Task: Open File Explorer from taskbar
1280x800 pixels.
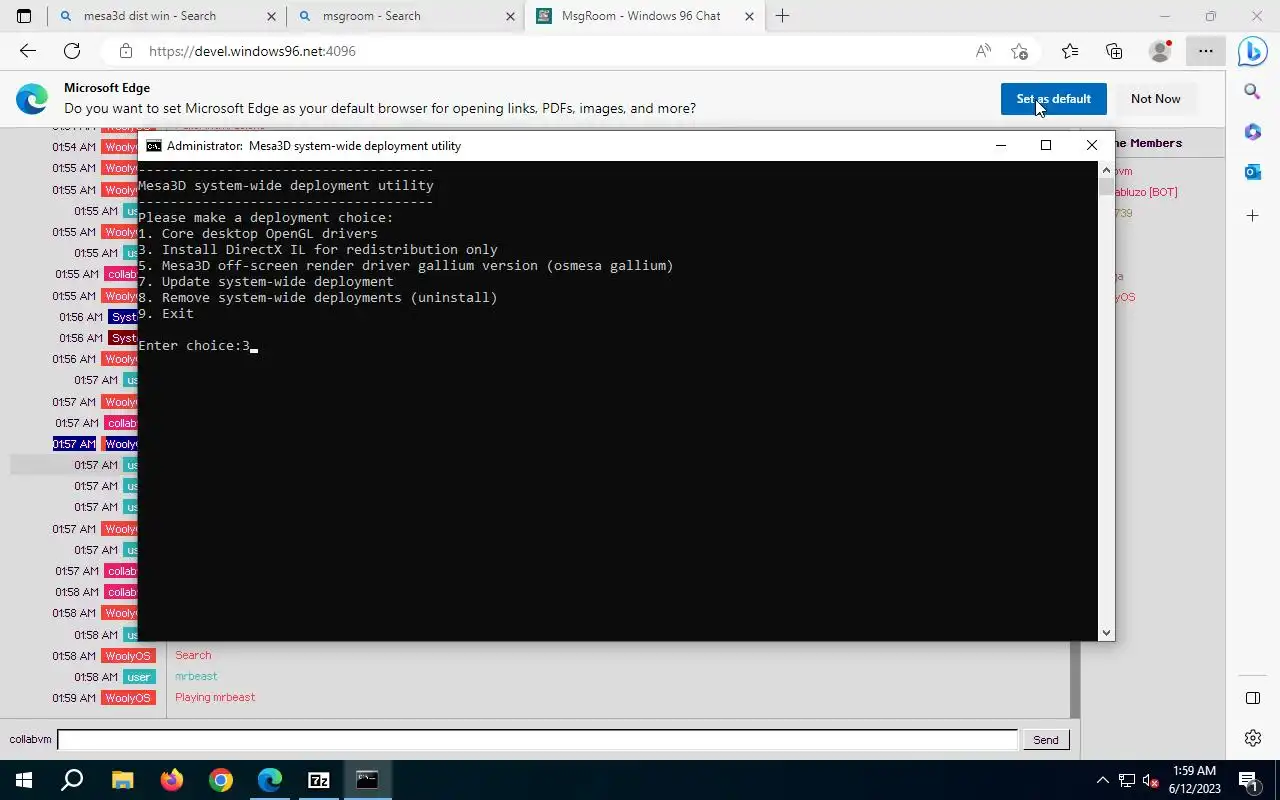Action: click(x=122, y=780)
